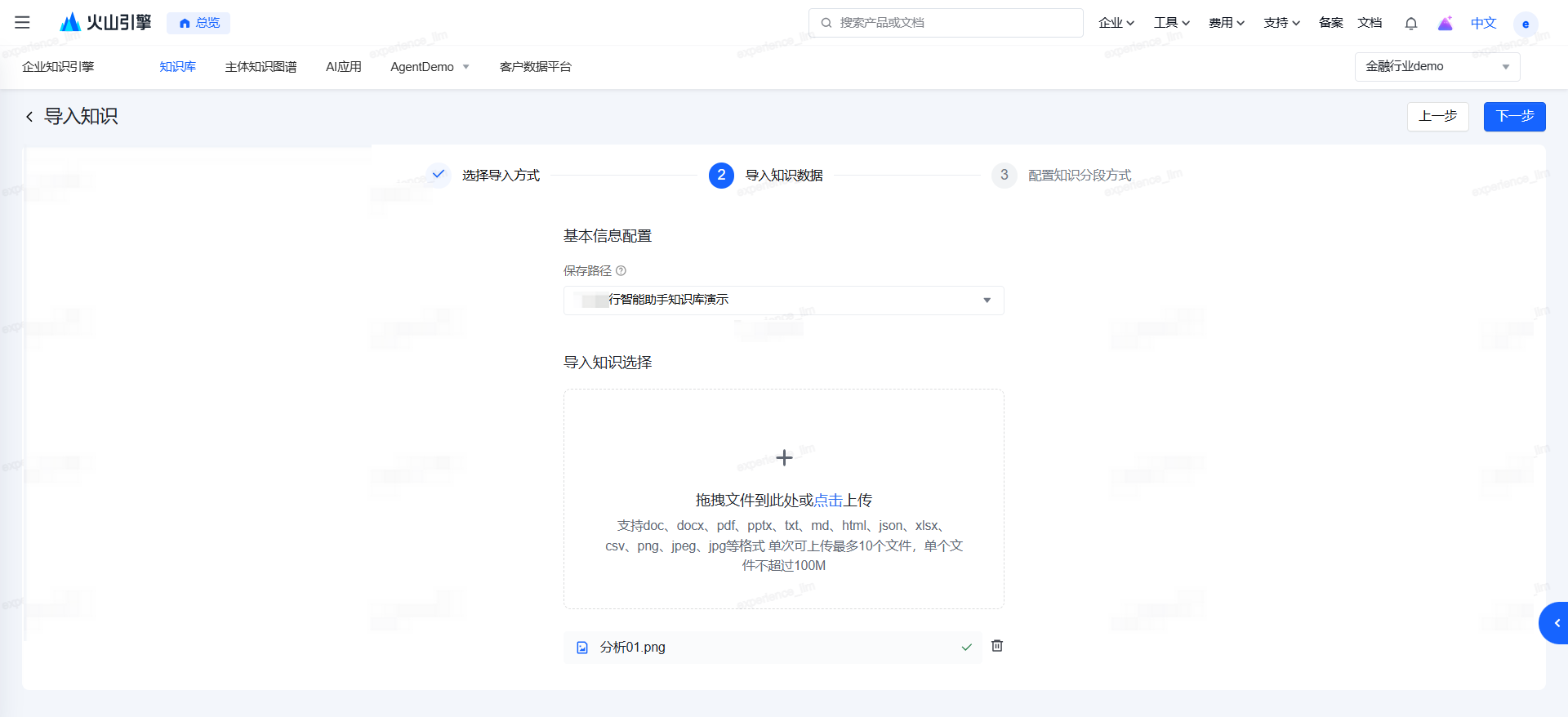Select the 企业知识引擎 product title
The height and width of the screenshot is (717, 1568).
pyautogui.click(x=58, y=67)
